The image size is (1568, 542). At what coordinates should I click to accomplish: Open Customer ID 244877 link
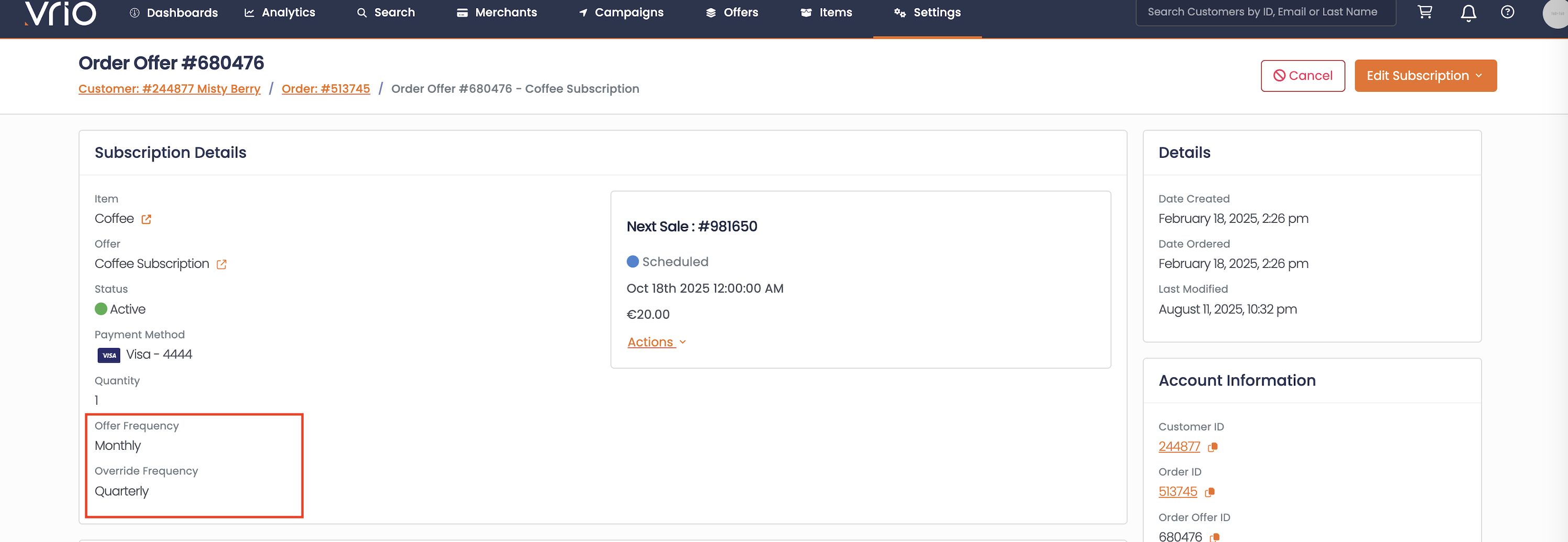tap(1179, 447)
